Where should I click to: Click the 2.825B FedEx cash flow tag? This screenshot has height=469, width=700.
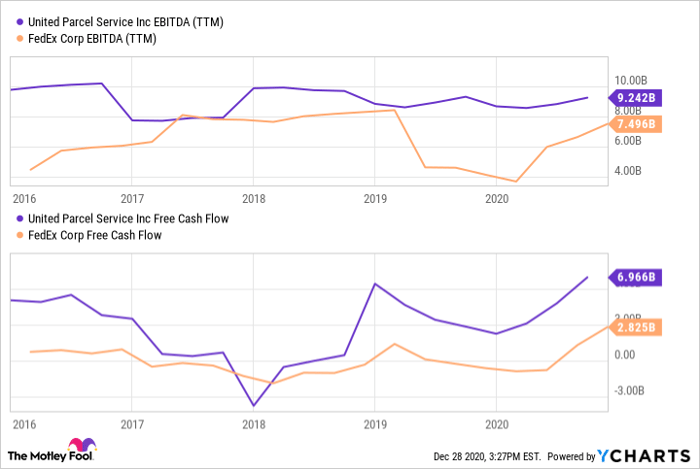pyautogui.click(x=636, y=327)
